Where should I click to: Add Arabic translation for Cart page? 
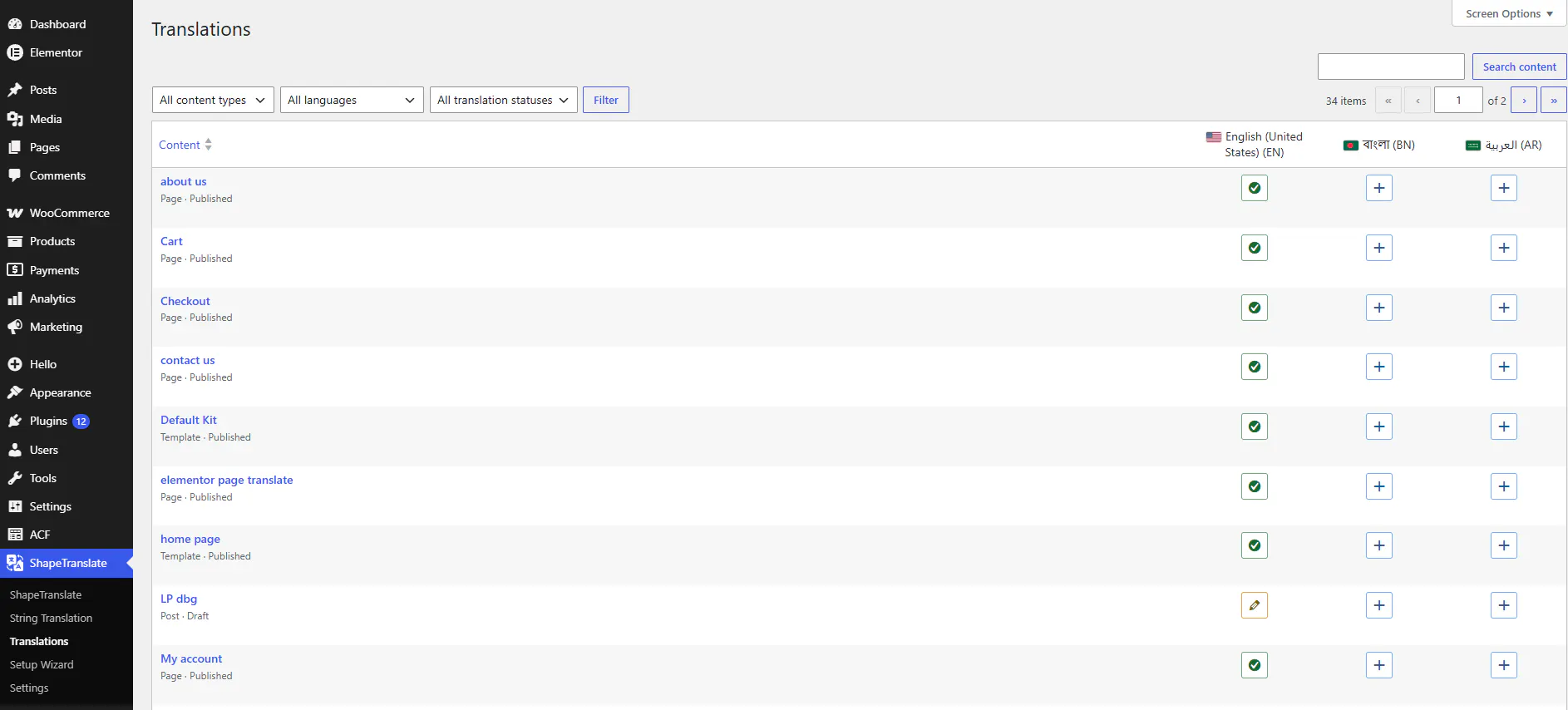pos(1503,248)
